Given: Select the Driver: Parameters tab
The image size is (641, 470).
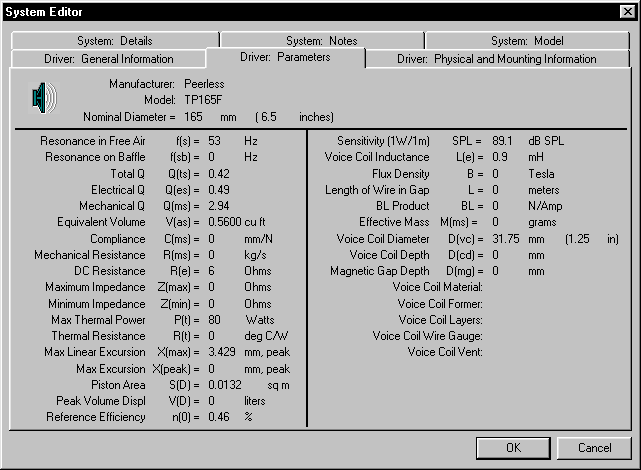Looking at the screenshot, I should [285, 57].
